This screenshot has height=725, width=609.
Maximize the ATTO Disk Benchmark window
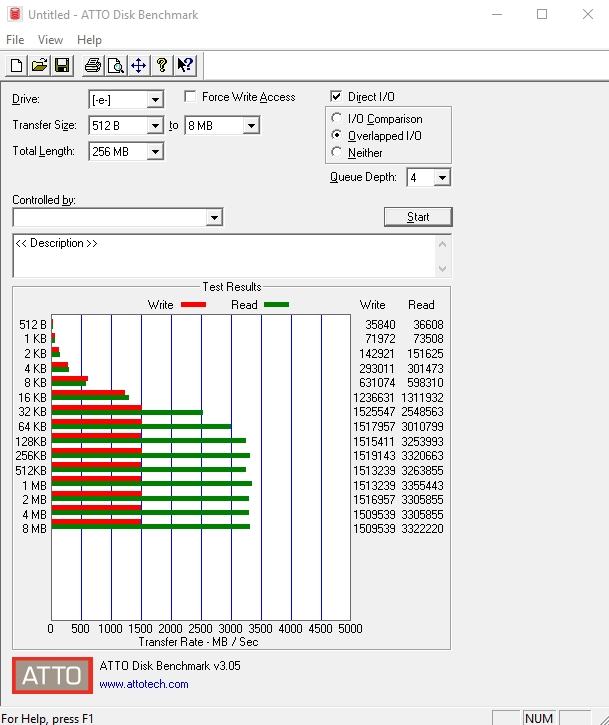coord(542,14)
